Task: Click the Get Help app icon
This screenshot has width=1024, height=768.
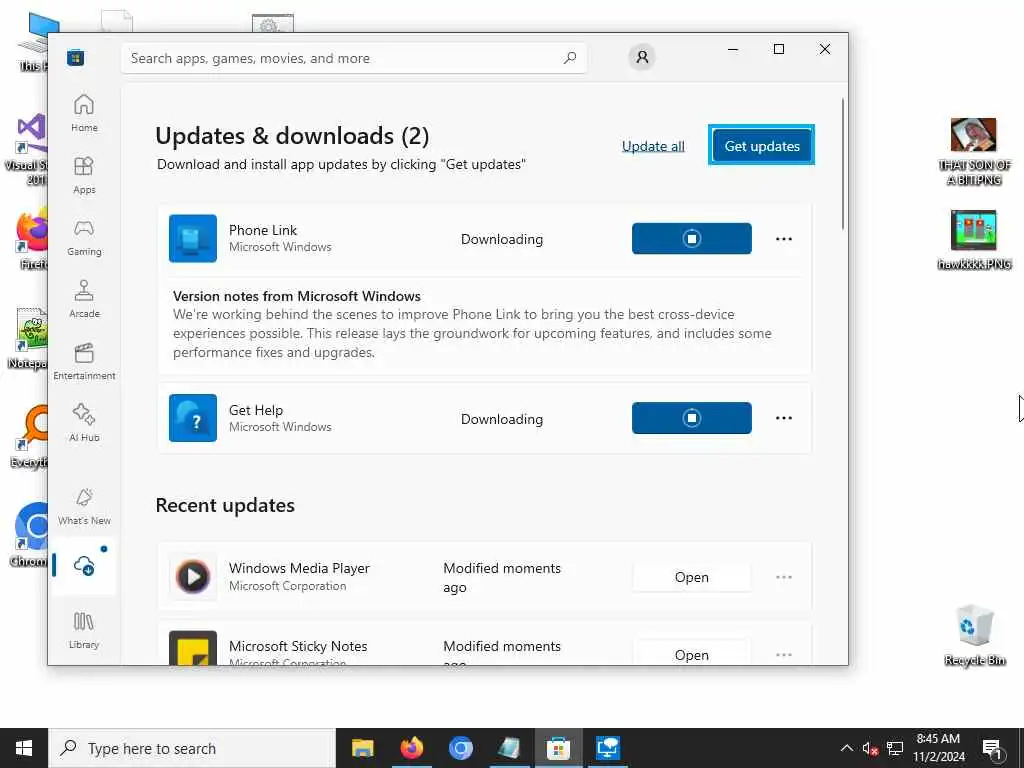Action: [193, 418]
